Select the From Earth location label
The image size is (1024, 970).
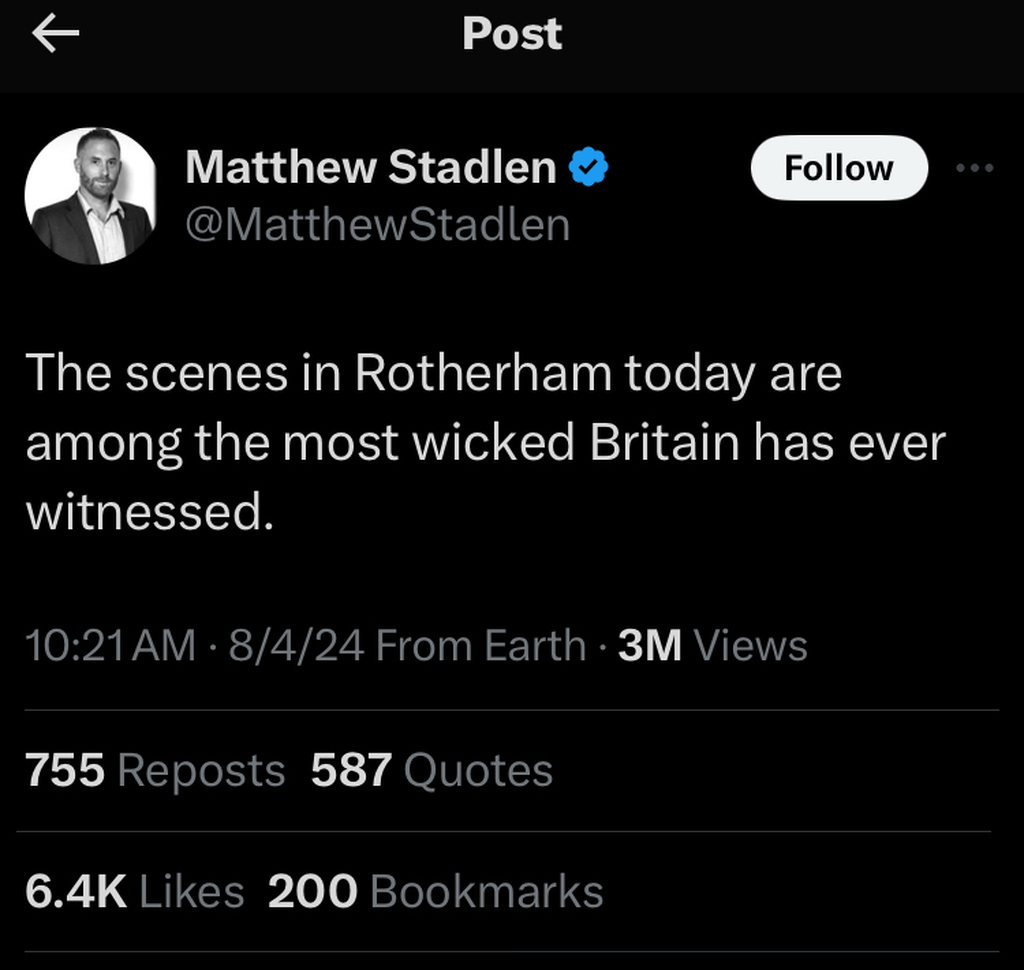(x=481, y=646)
